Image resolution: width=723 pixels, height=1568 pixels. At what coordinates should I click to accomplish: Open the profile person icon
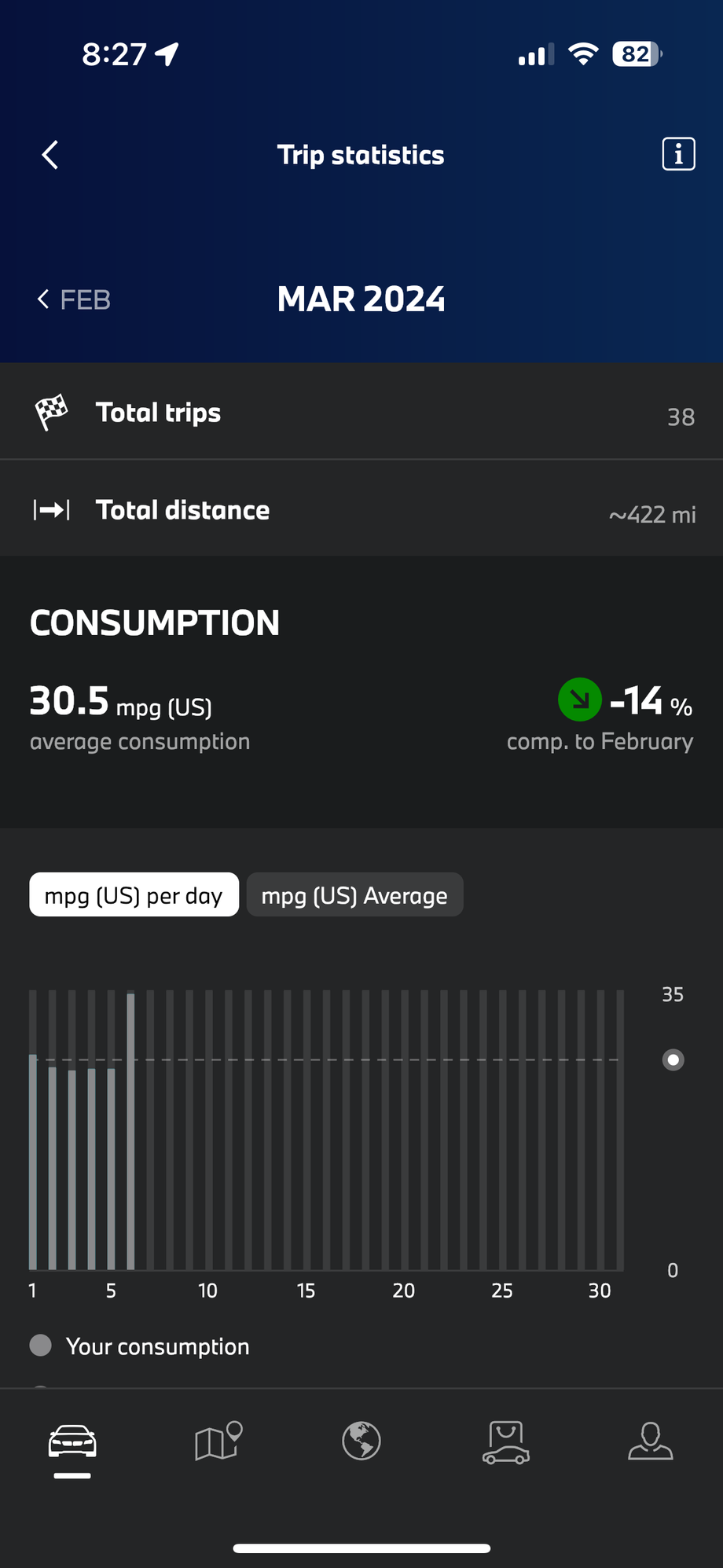tap(651, 1441)
